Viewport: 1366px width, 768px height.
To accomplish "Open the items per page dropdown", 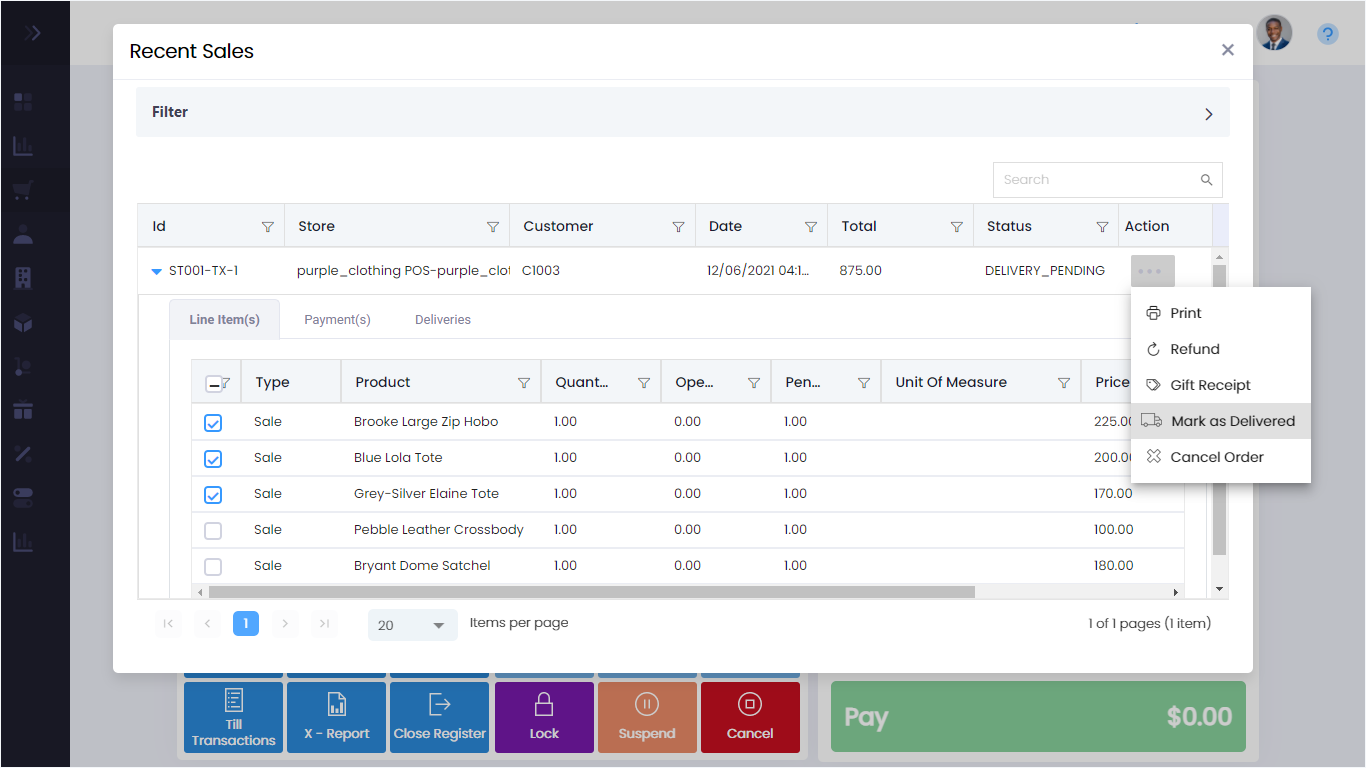I will point(412,625).
